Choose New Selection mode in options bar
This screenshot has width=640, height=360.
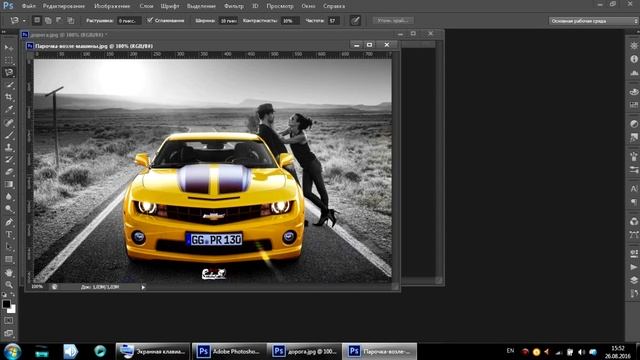(x=37, y=20)
